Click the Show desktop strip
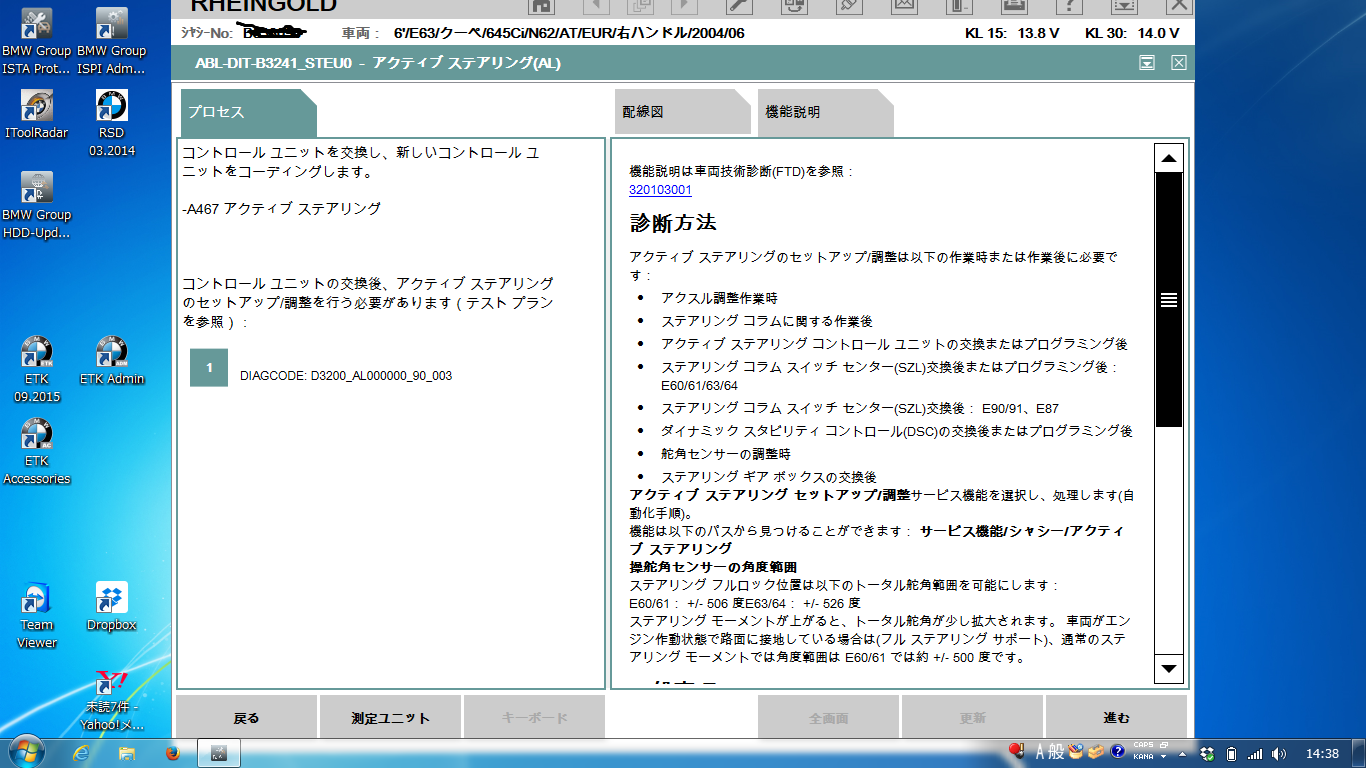The width and height of the screenshot is (1366, 768). pos(1359,753)
